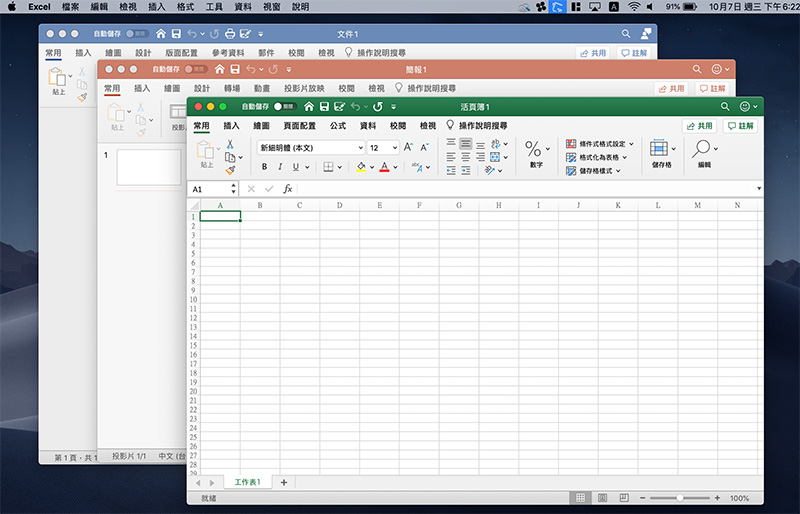Screen dimensions: 800x514
Task: Toggle AutoSave switch in PowerPoint window
Action: [196, 69]
